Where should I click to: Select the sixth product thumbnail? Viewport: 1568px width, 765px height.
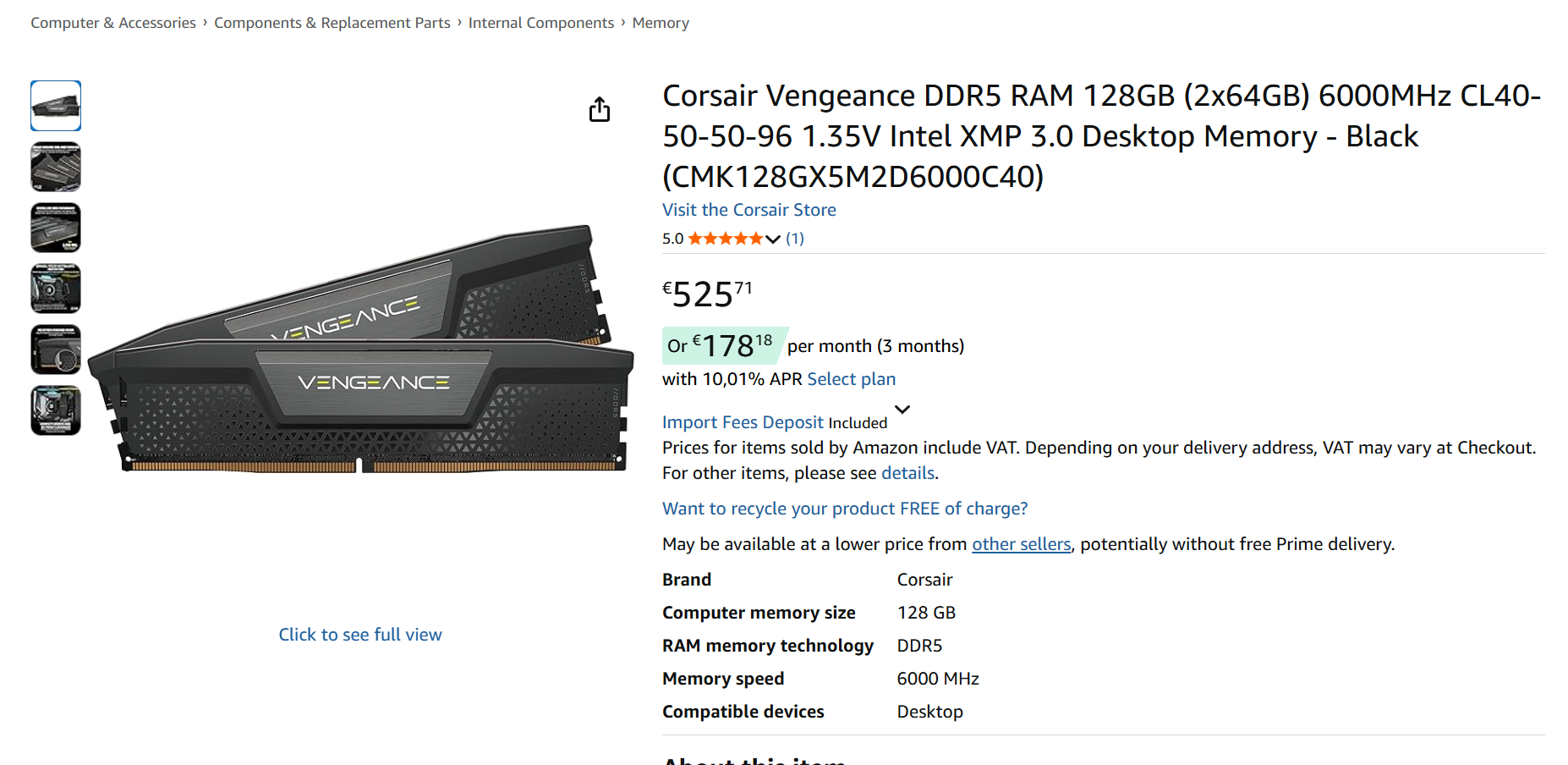tap(56, 410)
